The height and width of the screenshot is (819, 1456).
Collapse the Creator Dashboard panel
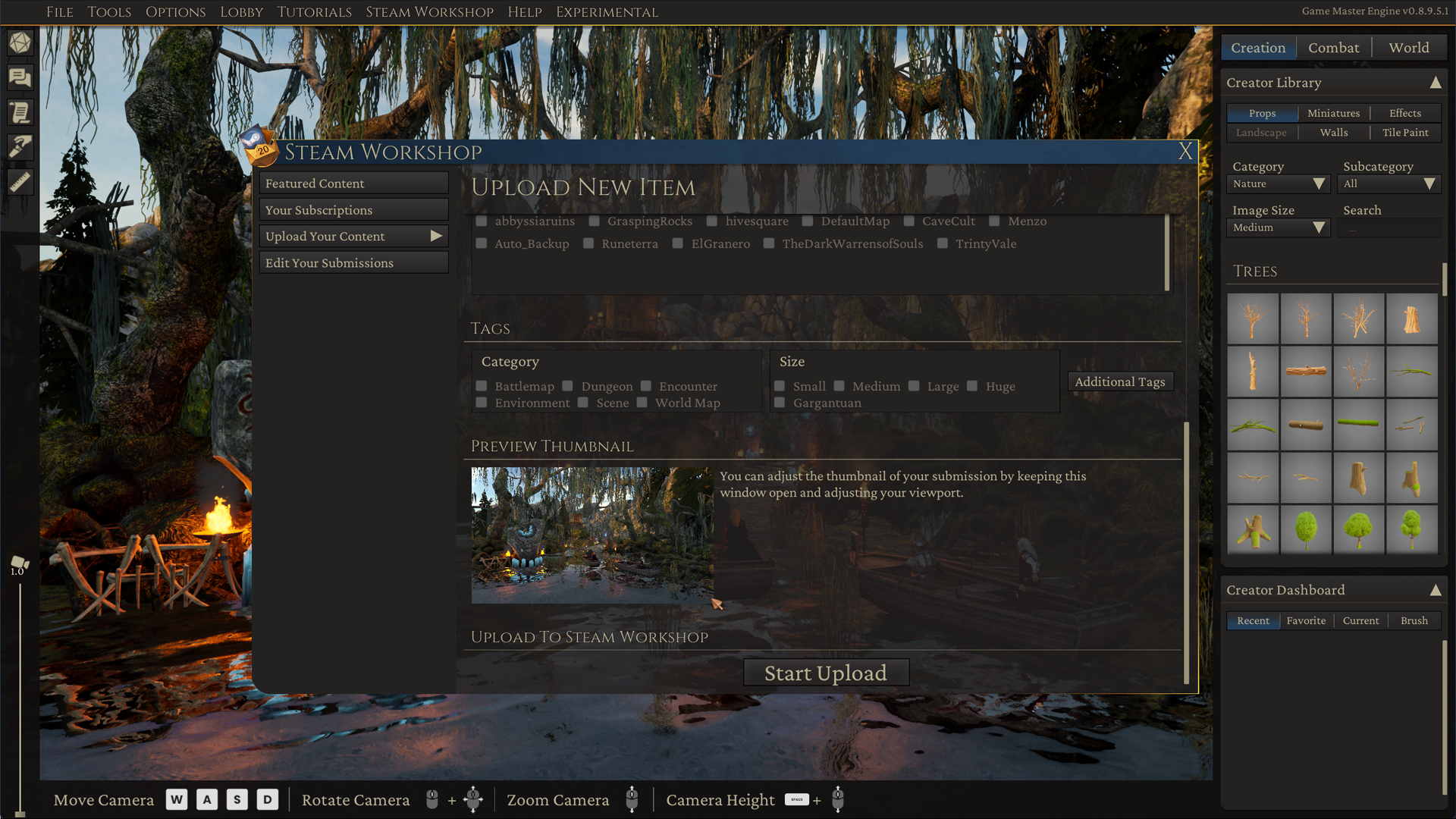[x=1436, y=590]
